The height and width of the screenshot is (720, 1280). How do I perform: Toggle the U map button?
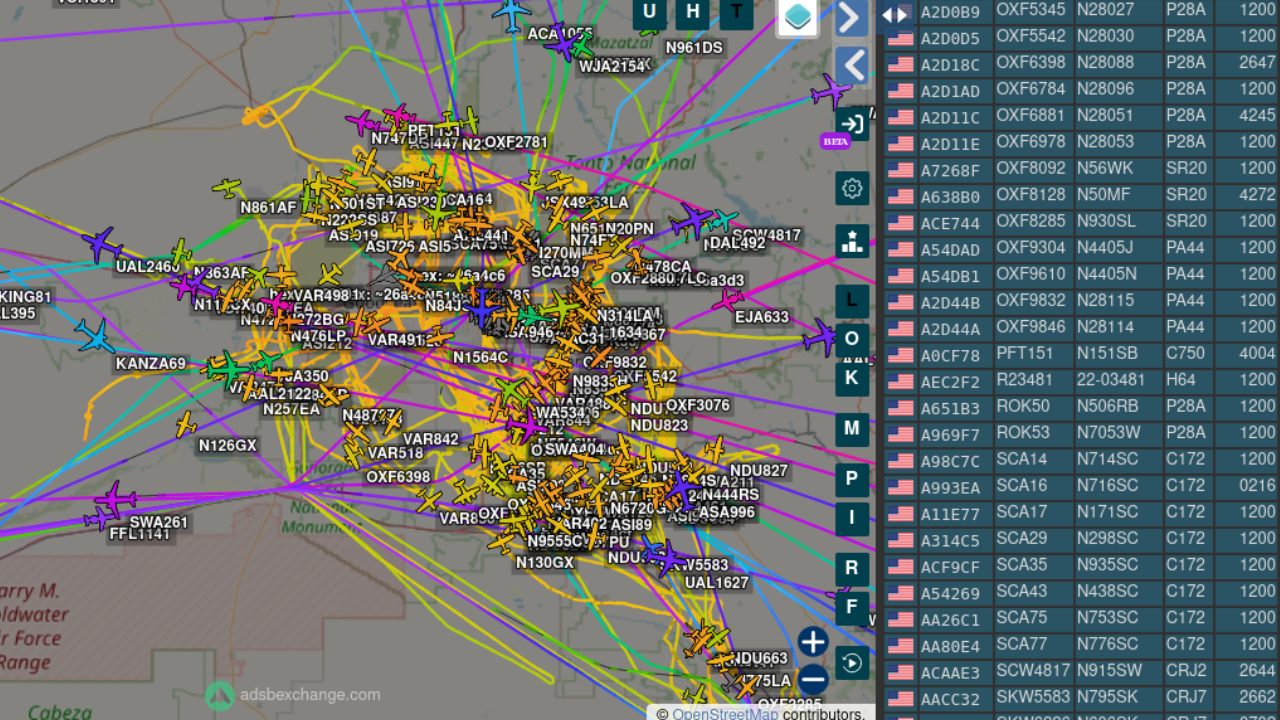tap(650, 12)
